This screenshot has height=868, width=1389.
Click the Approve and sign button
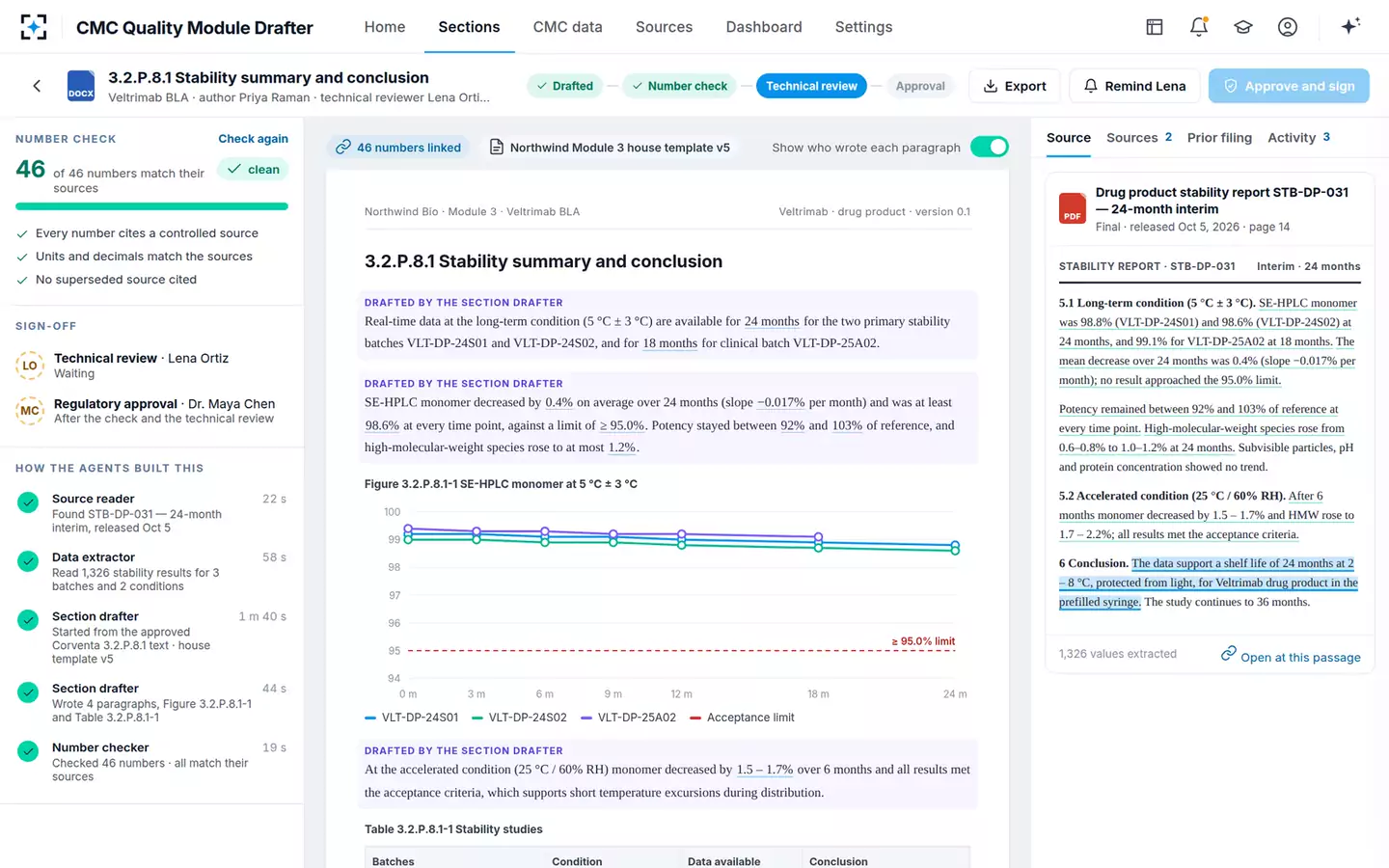click(x=1289, y=86)
